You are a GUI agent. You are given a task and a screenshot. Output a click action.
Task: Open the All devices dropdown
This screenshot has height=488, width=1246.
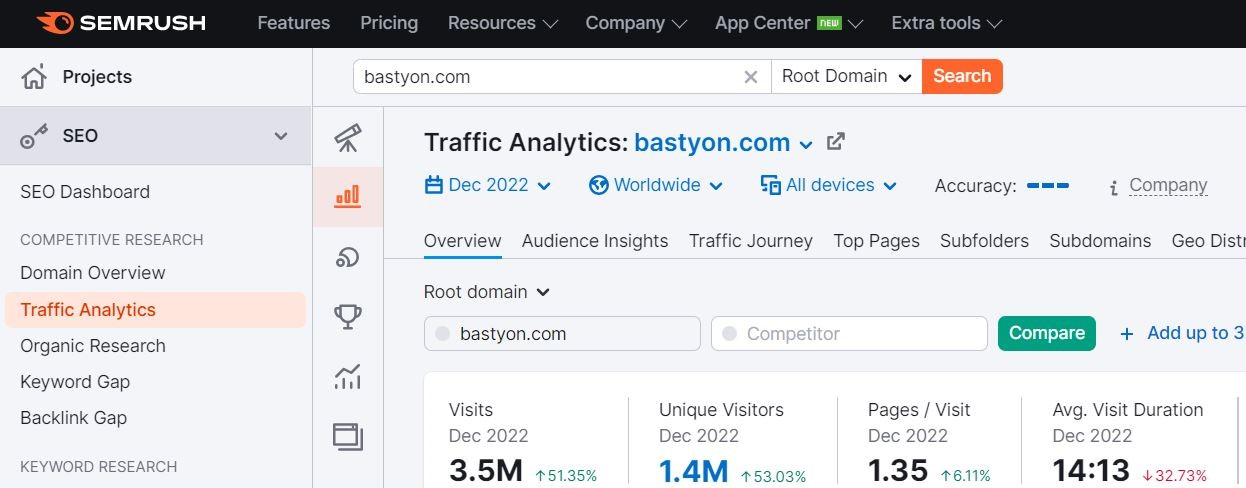point(829,185)
